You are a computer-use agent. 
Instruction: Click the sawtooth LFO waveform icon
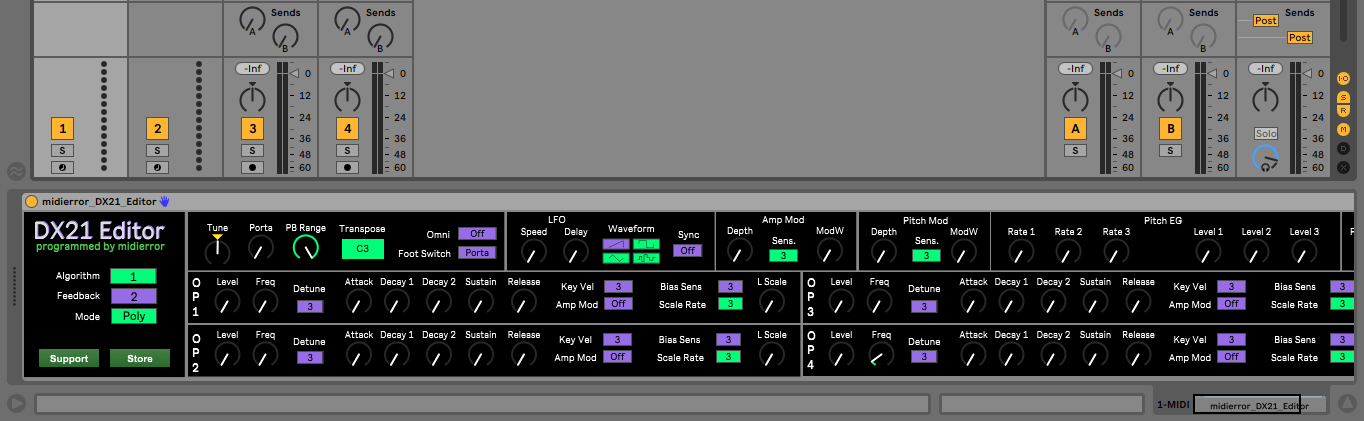tap(616, 244)
